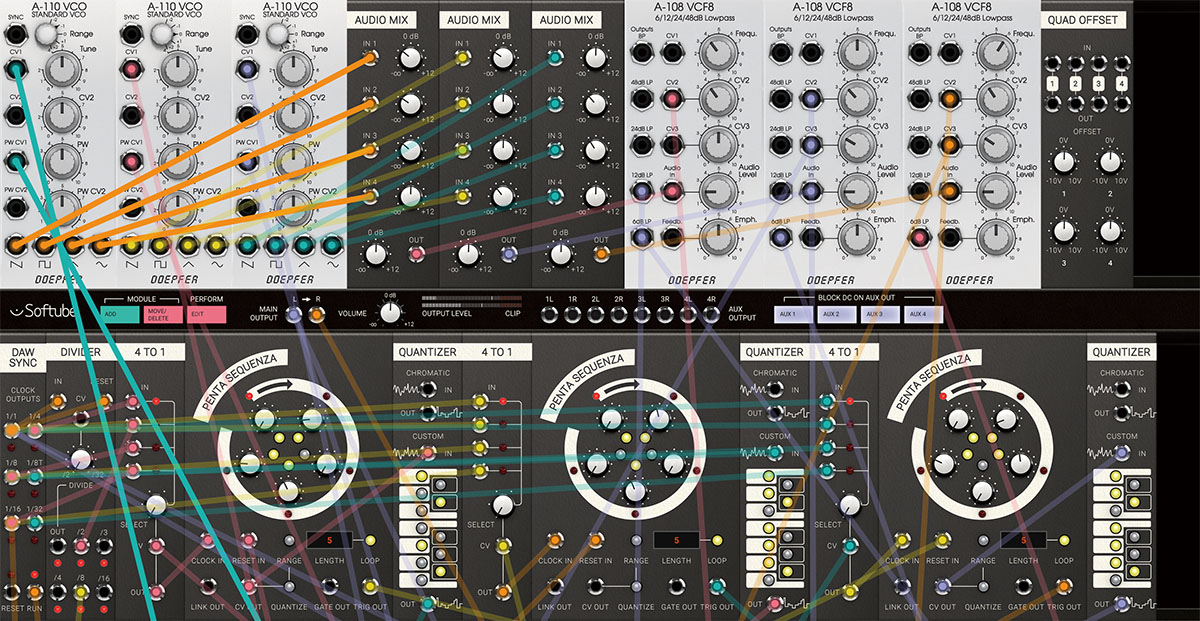1200x621 pixels.
Task: Switch to ADD module mode
Action: click(x=120, y=315)
